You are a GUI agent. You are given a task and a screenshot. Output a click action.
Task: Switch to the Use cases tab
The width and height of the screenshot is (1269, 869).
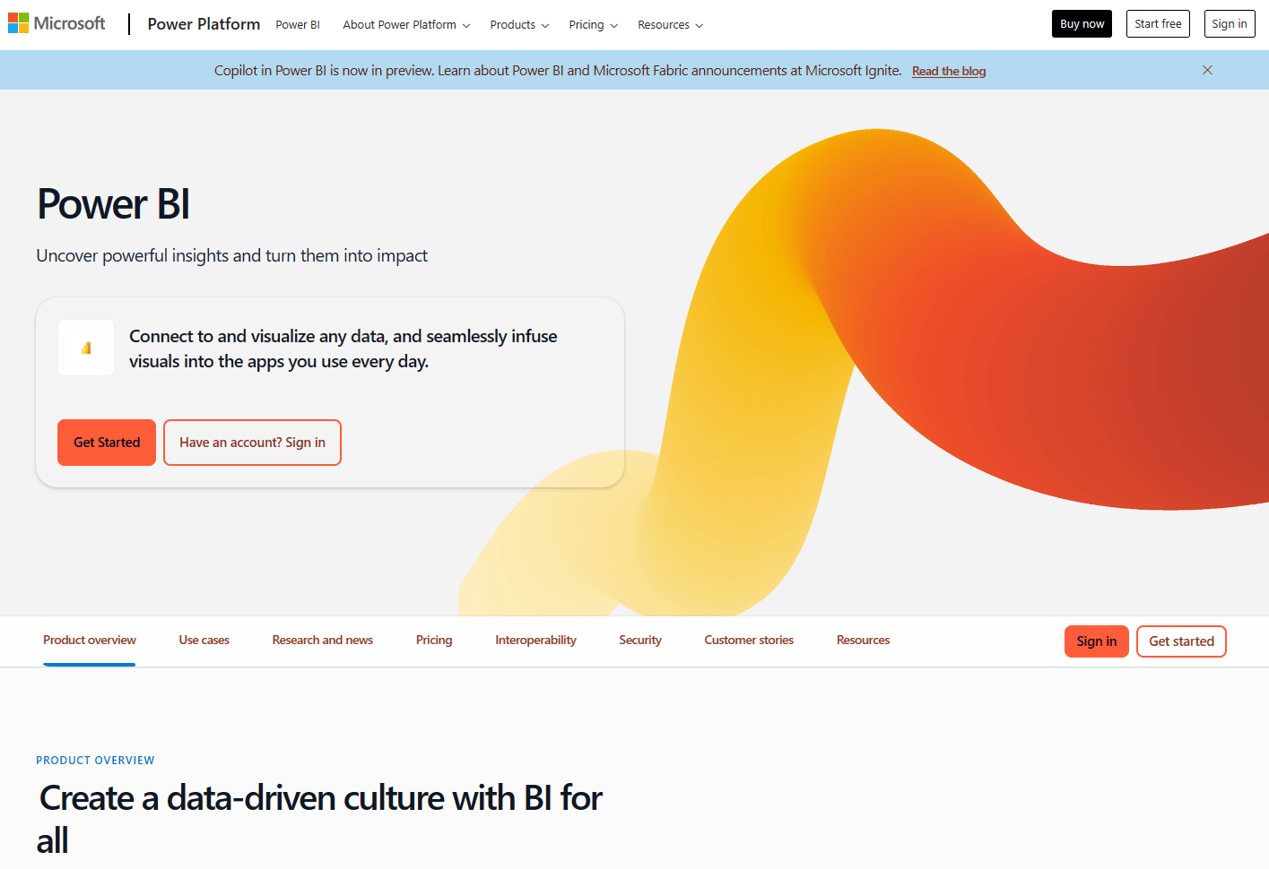pyautogui.click(x=204, y=640)
